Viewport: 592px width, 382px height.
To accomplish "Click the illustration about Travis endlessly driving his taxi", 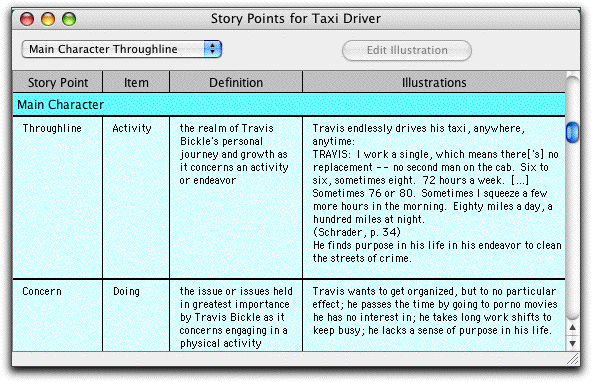I will pos(434,197).
